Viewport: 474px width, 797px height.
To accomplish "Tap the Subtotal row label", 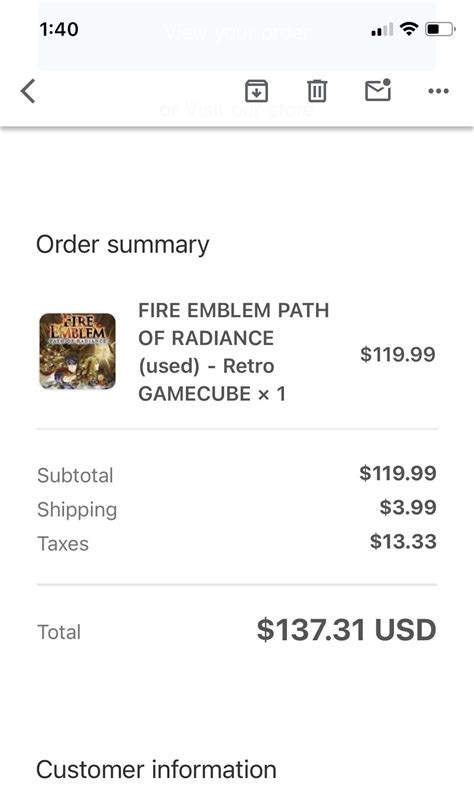I will pyautogui.click(x=75, y=476).
